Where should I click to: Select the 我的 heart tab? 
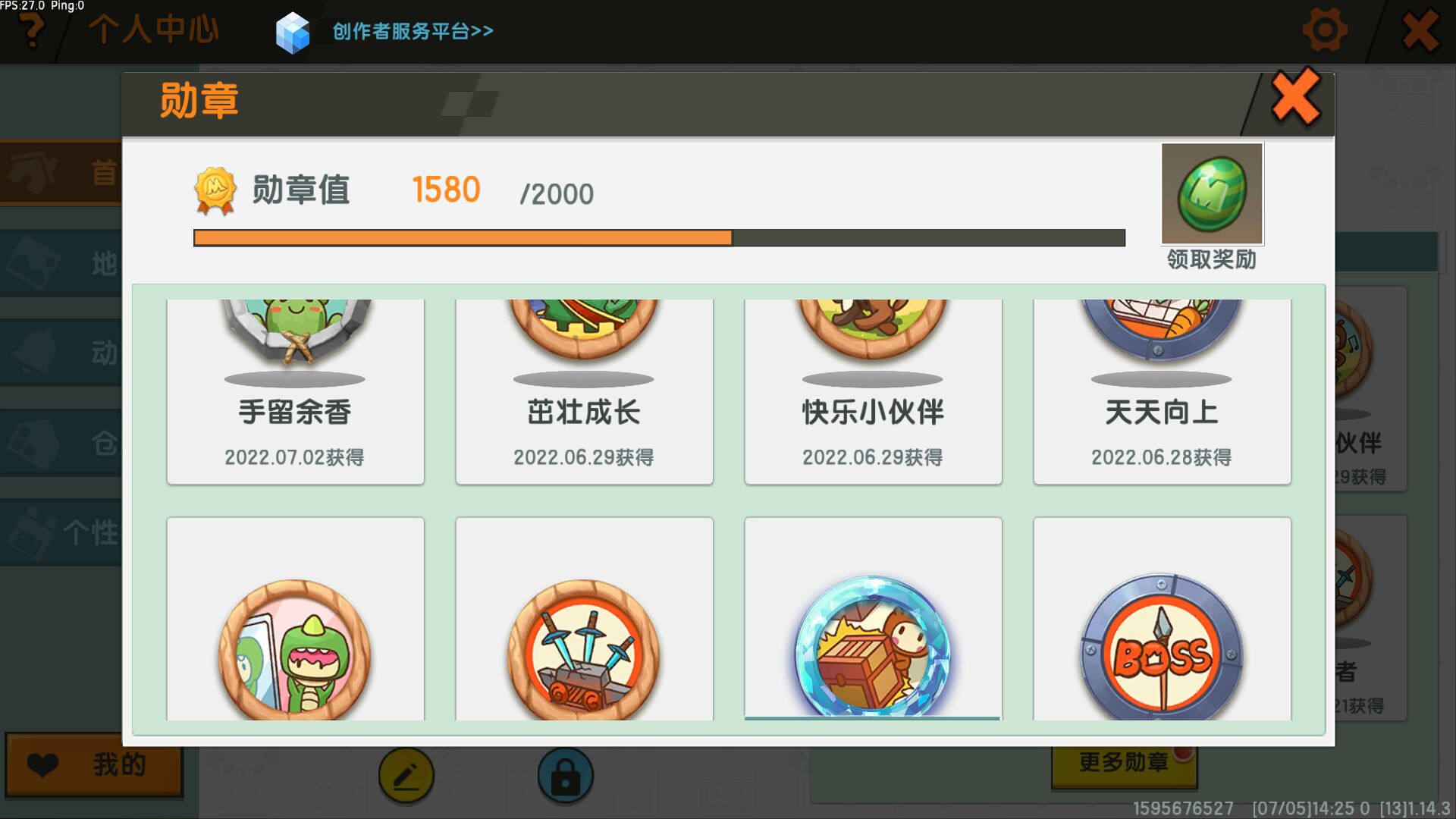pyautogui.click(x=94, y=764)
